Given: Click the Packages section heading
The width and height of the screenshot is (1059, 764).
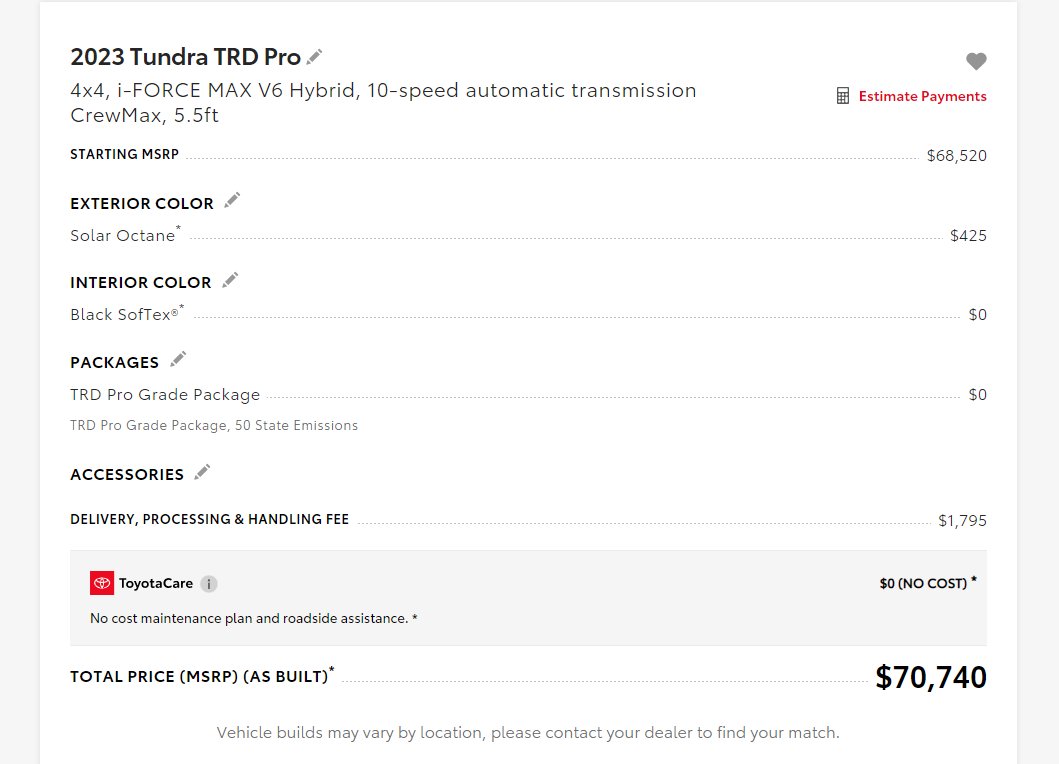Looking at the screenshot, I should click(115, 363).
